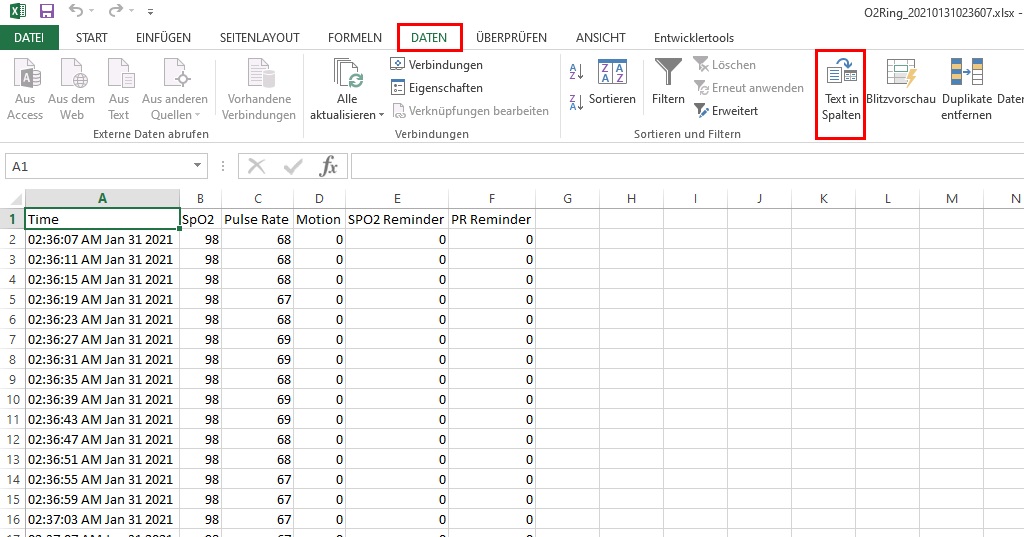Open the Sortieren dialog icon

point(612,74)
